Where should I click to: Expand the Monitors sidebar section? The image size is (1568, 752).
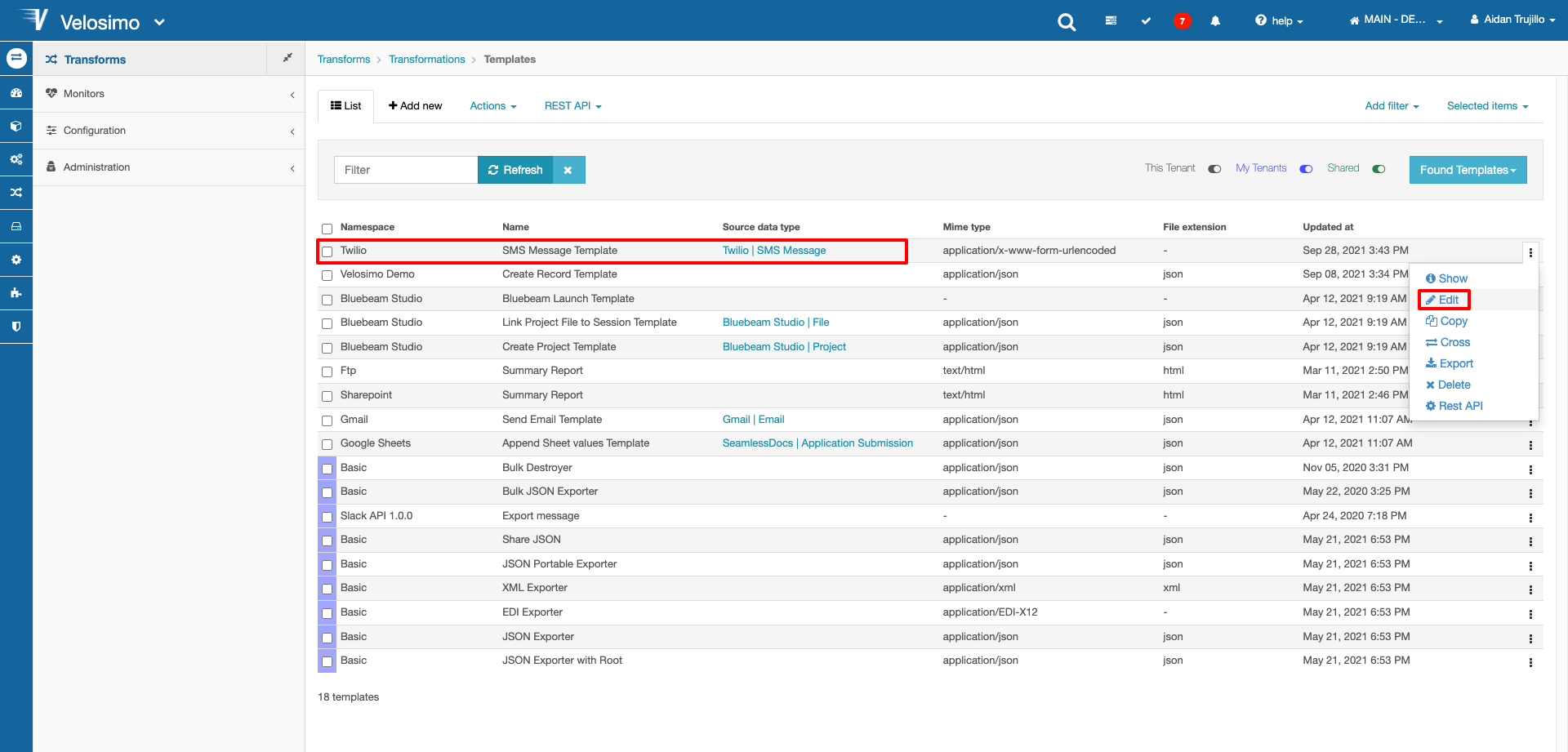pos(169,94)
